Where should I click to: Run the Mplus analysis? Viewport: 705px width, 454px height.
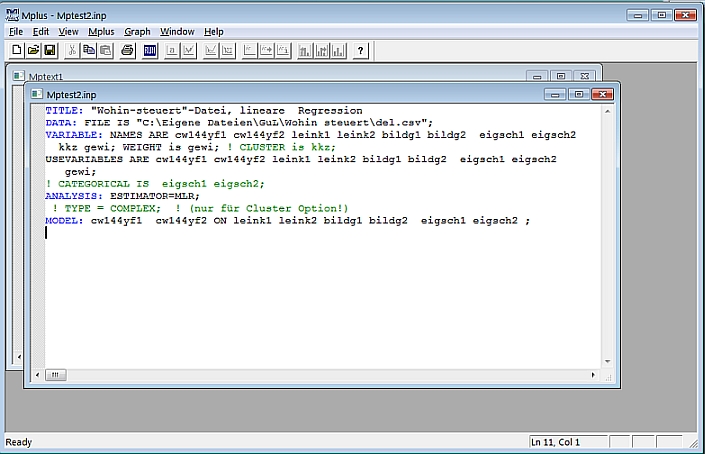point(150,50)
